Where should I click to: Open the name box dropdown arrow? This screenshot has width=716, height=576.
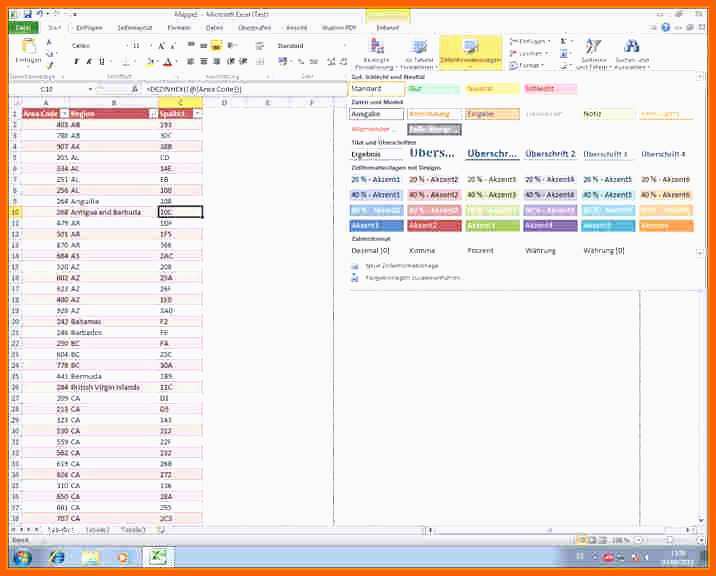pos(90,89)
